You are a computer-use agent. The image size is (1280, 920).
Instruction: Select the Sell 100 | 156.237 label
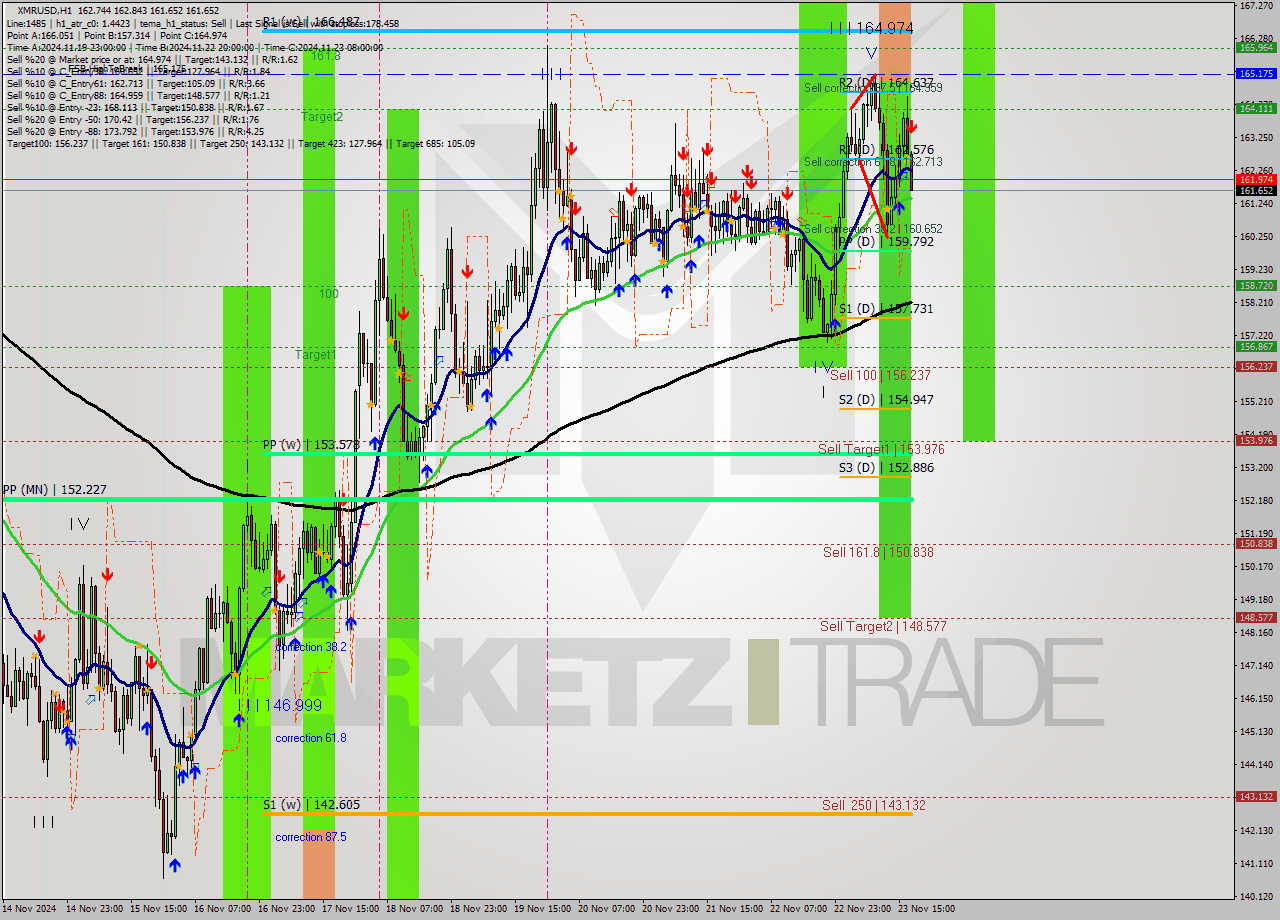(x=880, y=375)
